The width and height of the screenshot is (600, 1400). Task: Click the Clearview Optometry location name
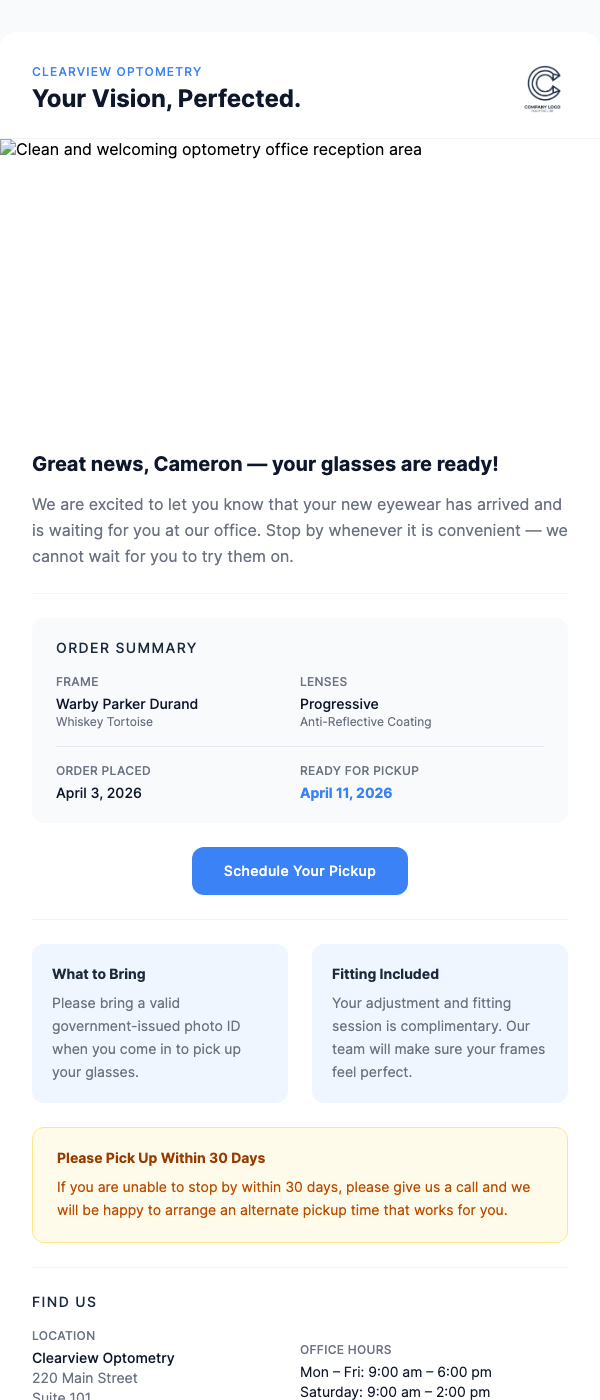103,1357
